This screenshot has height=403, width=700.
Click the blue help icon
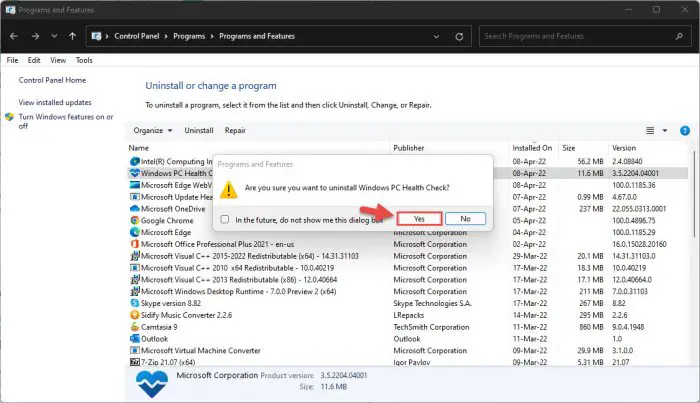[x=685, y=130]
